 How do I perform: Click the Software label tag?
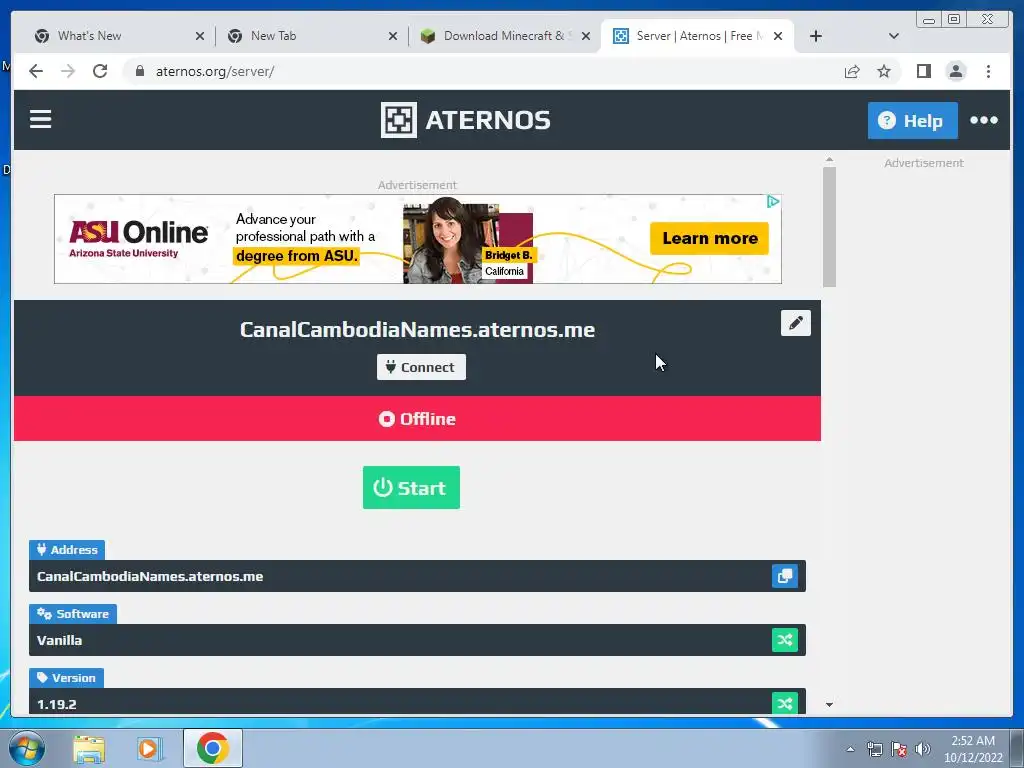[73, 614]
